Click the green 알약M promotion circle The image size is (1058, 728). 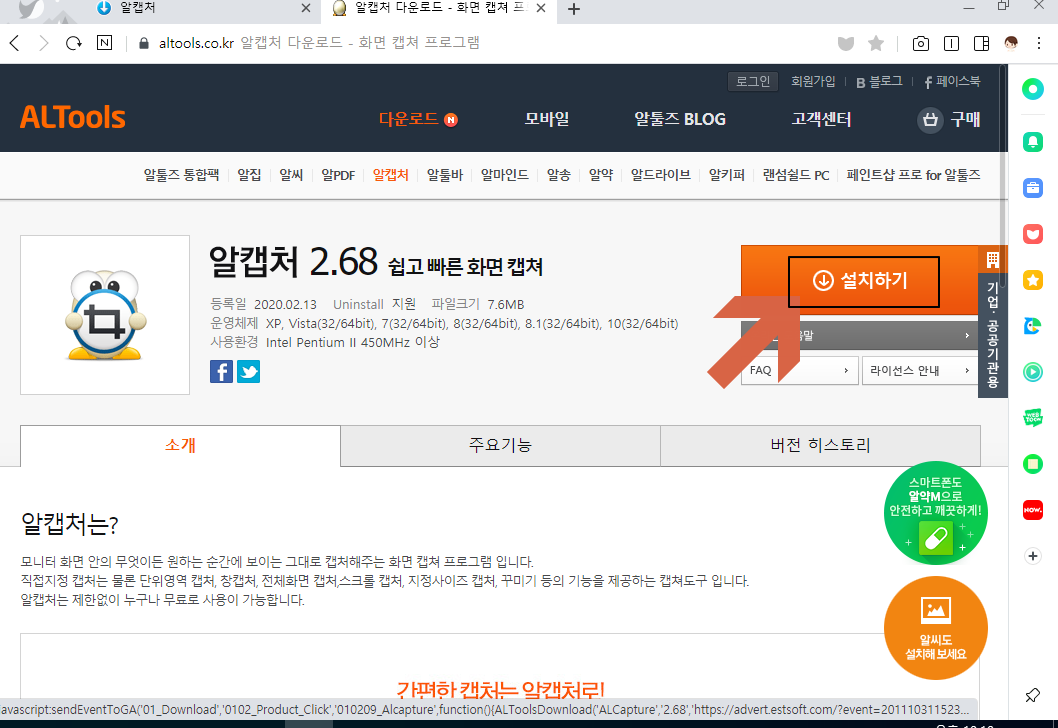click(x=935, y=513)
